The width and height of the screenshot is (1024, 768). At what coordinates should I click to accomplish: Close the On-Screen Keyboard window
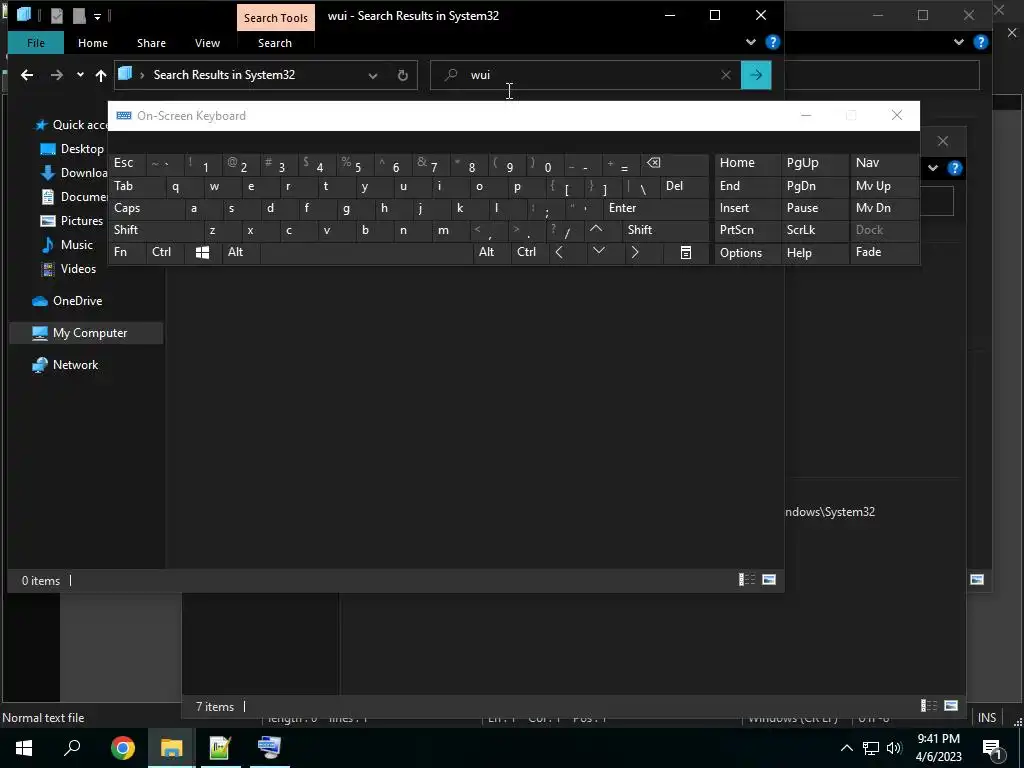[x=897, y=116]
